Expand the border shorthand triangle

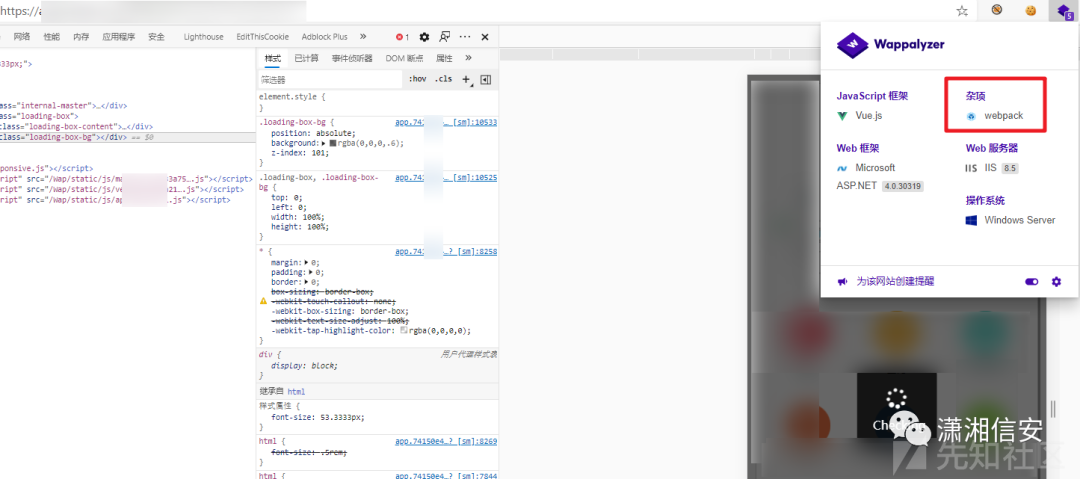tap(307, 282)
